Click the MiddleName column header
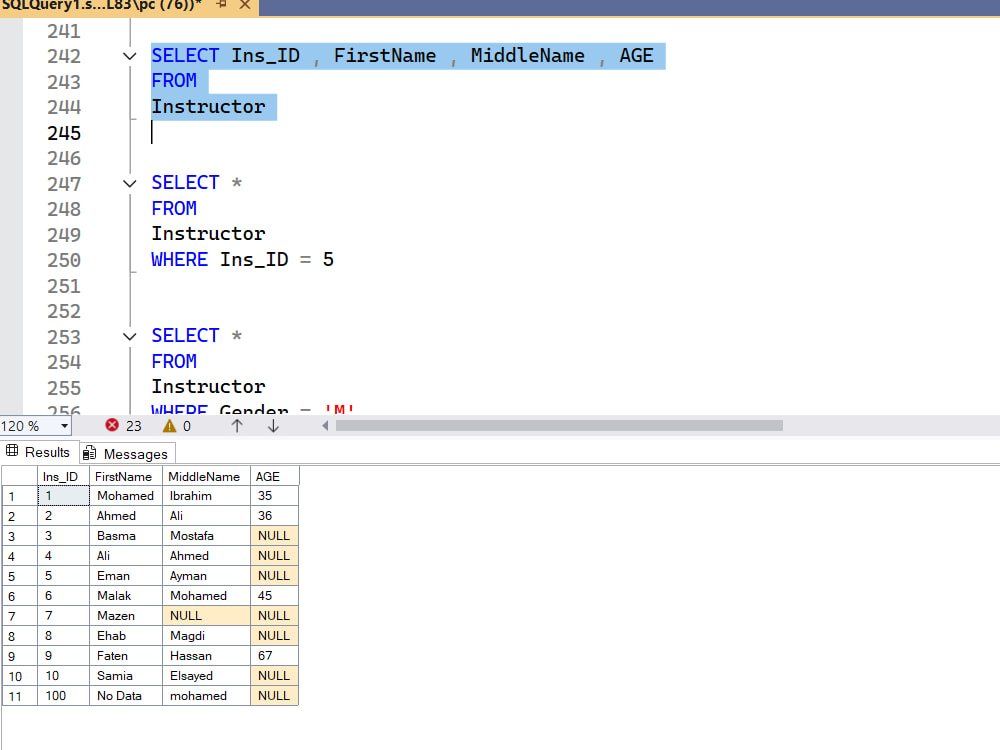The height and width of the screenshot is (750, 1000). click(206, 476)
